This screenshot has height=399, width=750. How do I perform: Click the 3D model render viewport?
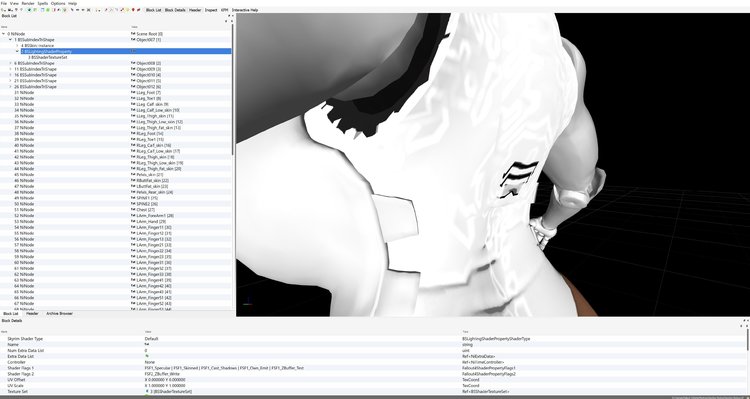point(493,165)
